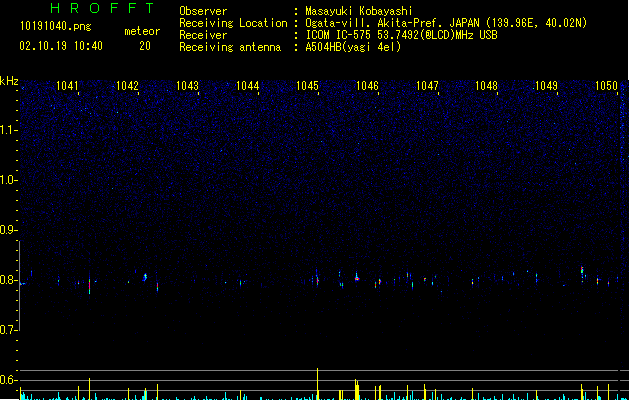Screen dimensions: 629x400
Task: Click the A504HB antenna value
Action: coord(353,47)
